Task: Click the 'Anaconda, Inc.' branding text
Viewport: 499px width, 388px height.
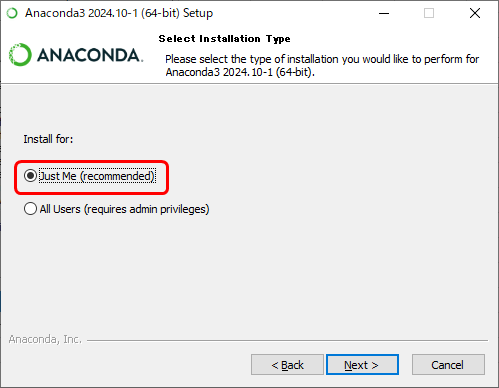Action: pyautogui.click(x=45, y=339)
